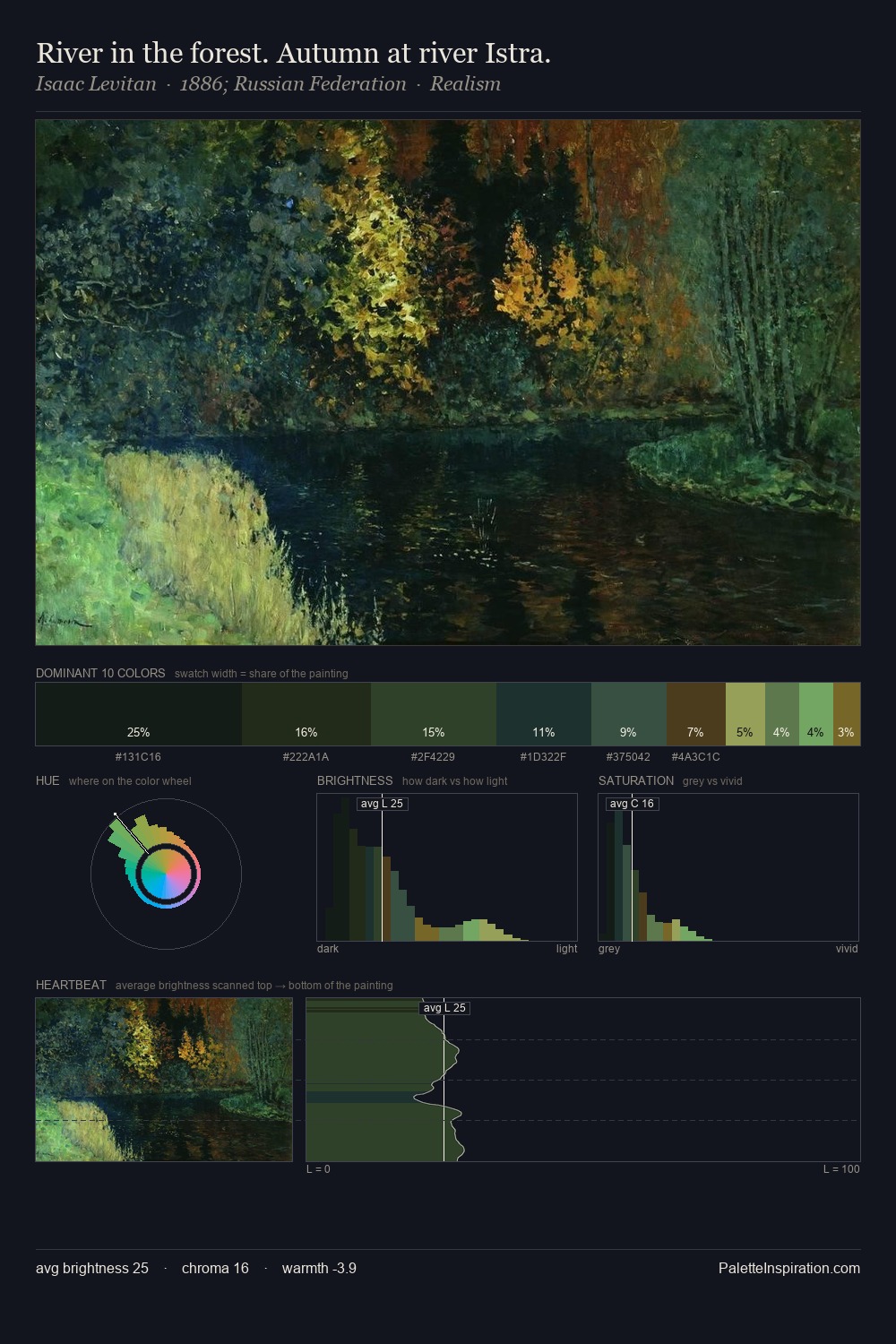Image resolution: width=896 pixels, height=1344 pixels.
Task: Click the BRIGHTNESS section heading
Action: [x=355, y=780]
